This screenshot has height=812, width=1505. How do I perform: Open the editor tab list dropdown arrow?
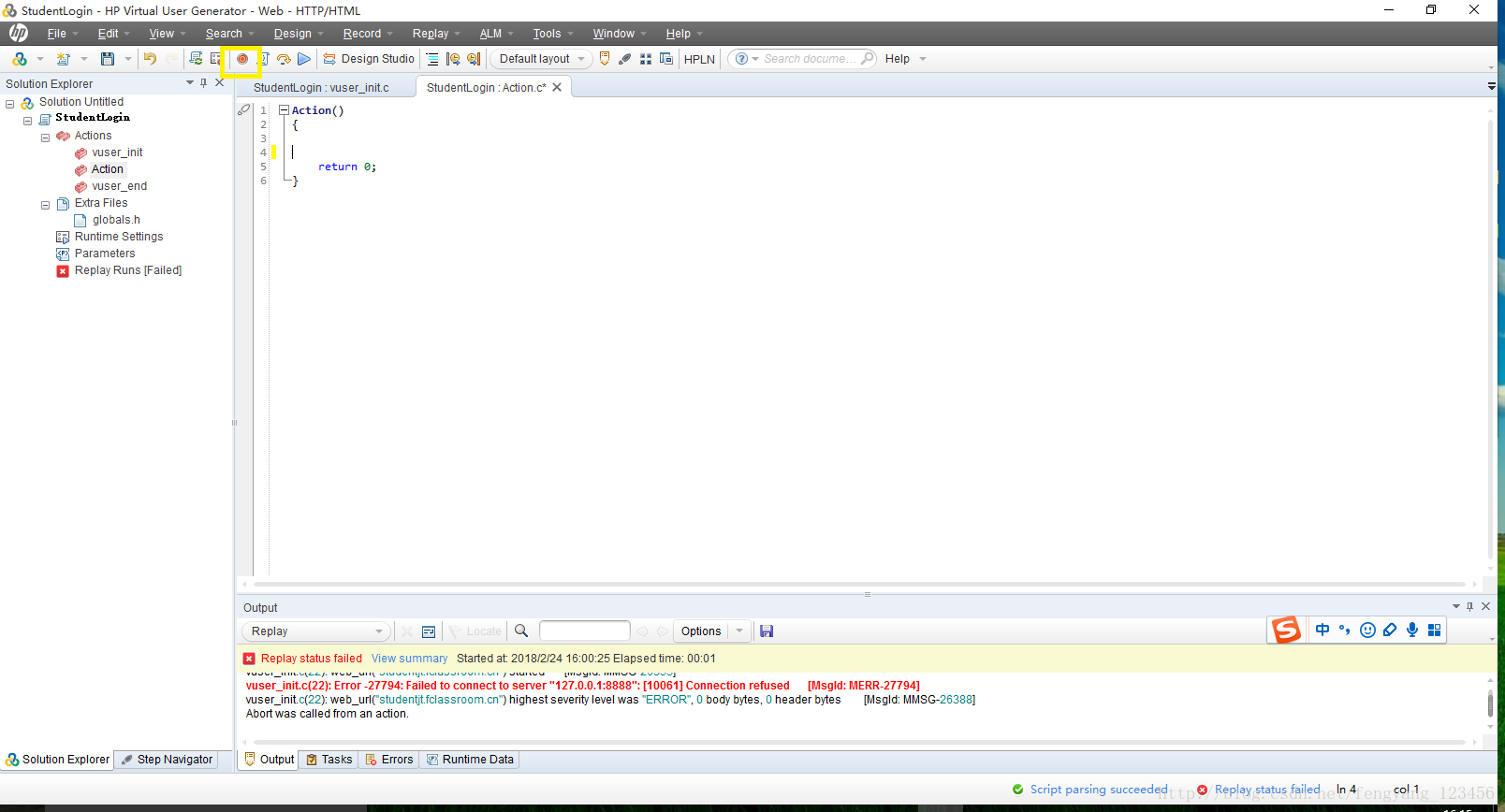tap(1492, 86)
